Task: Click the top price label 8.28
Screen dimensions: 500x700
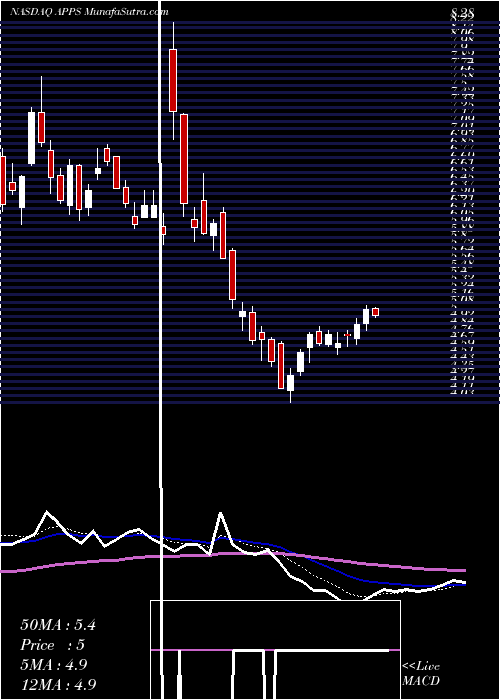Action: [462, 13]
